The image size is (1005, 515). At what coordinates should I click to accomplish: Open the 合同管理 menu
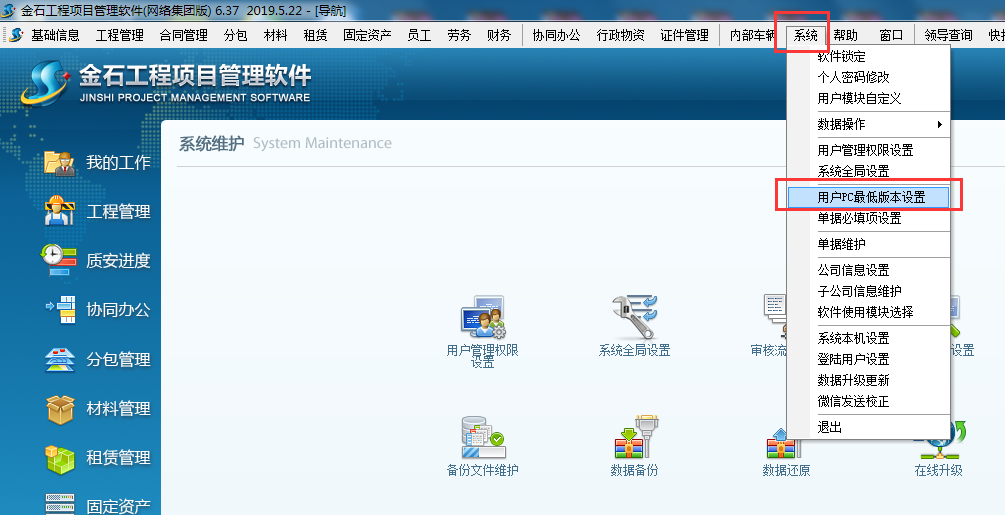point(183,35)
